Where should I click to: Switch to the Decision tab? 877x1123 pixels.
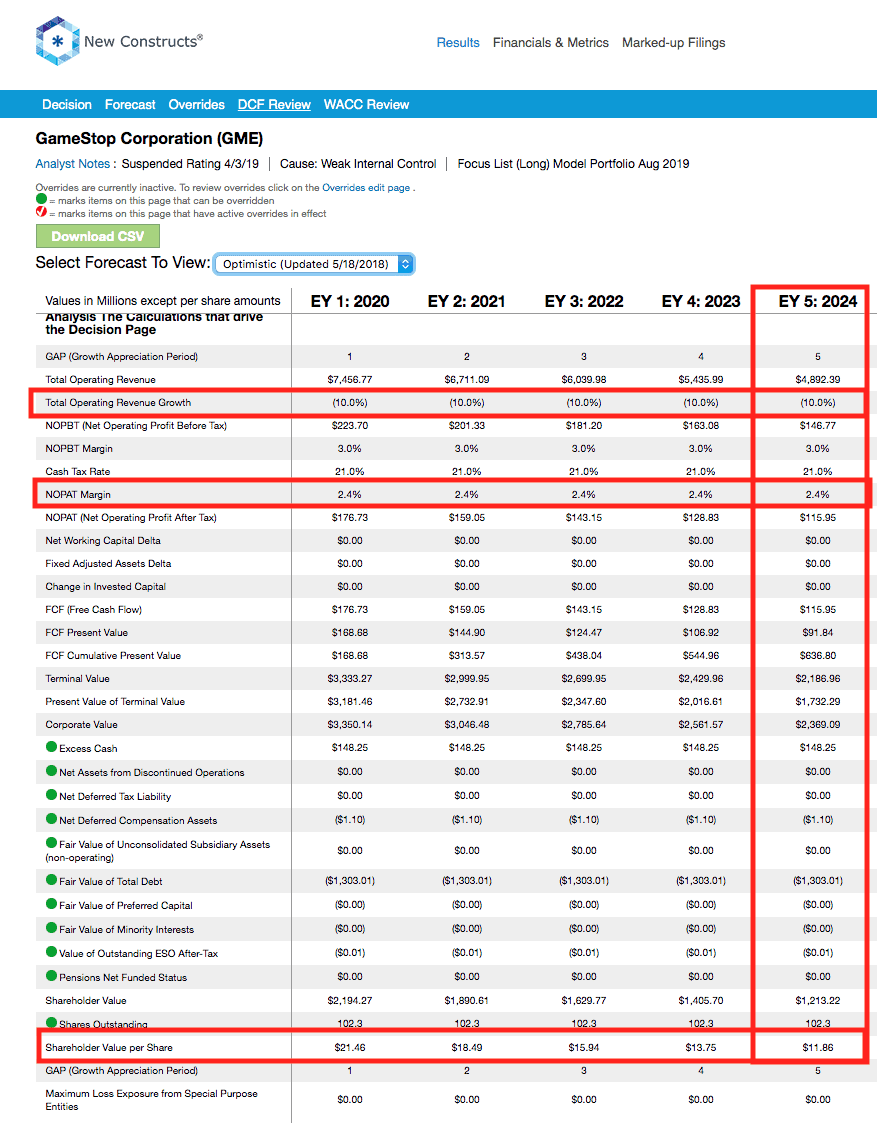tap(67, 105)
